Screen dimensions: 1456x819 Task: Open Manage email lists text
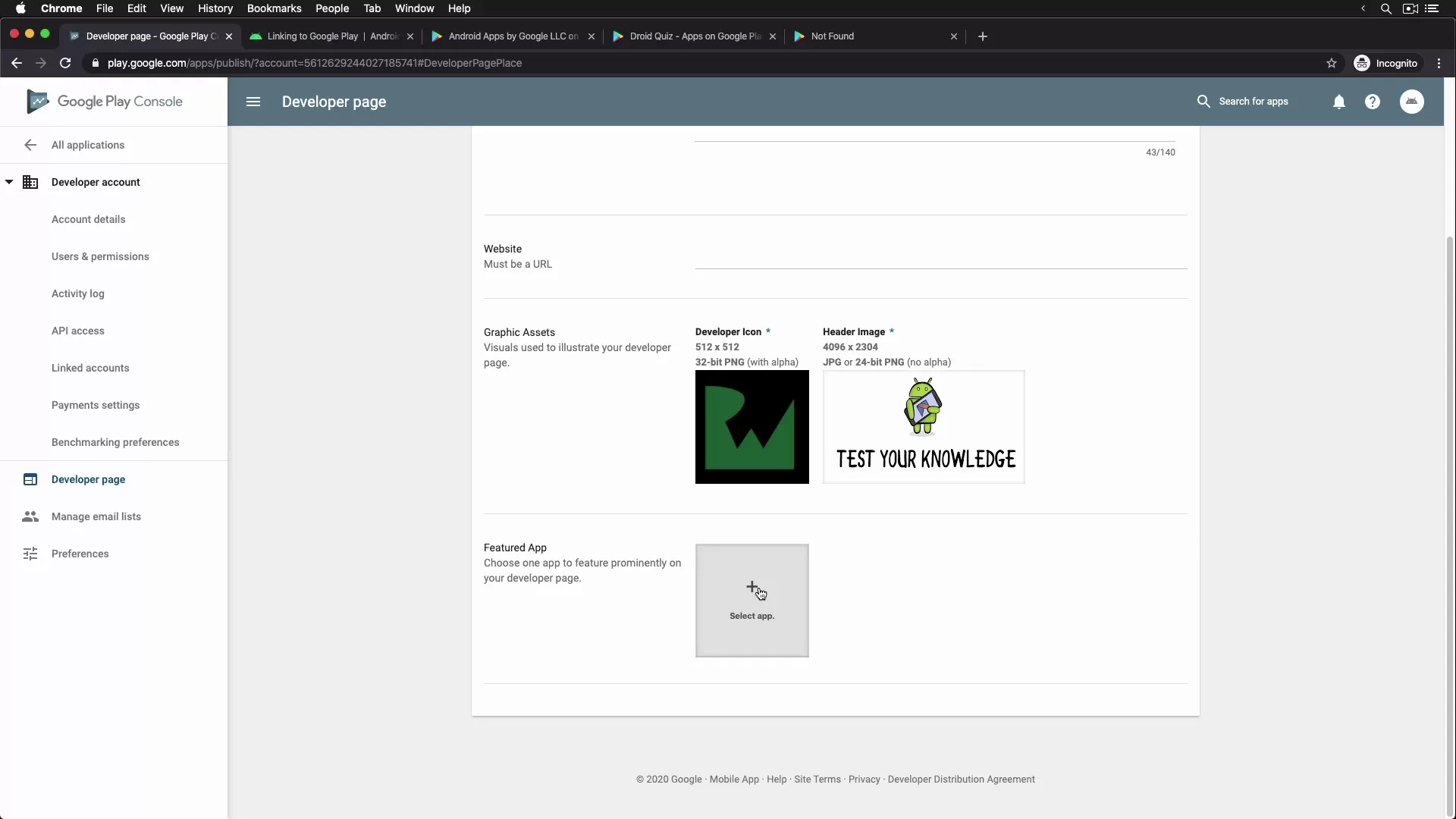(x=96, y=516)
